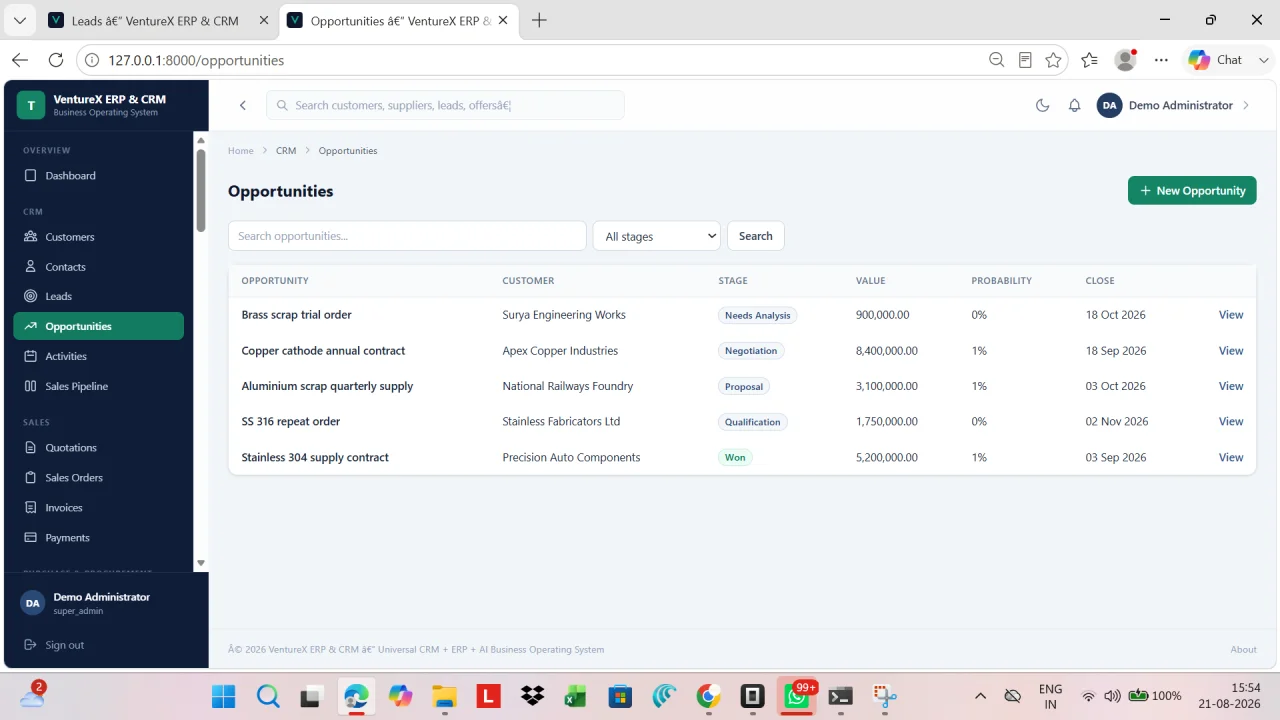
Task: Open the browser tab list chevron
Action: (x=19, y=20)
